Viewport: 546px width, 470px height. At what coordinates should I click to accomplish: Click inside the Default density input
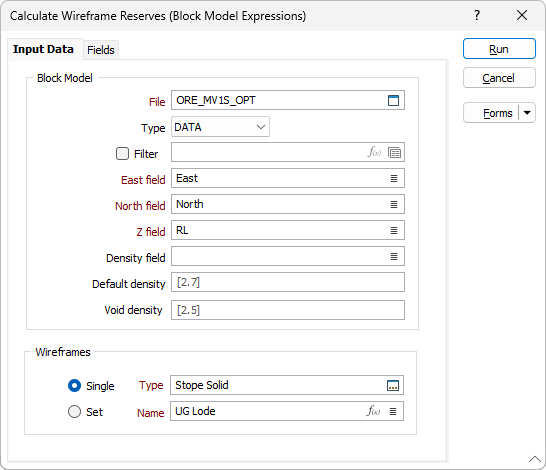pos(288,282)
